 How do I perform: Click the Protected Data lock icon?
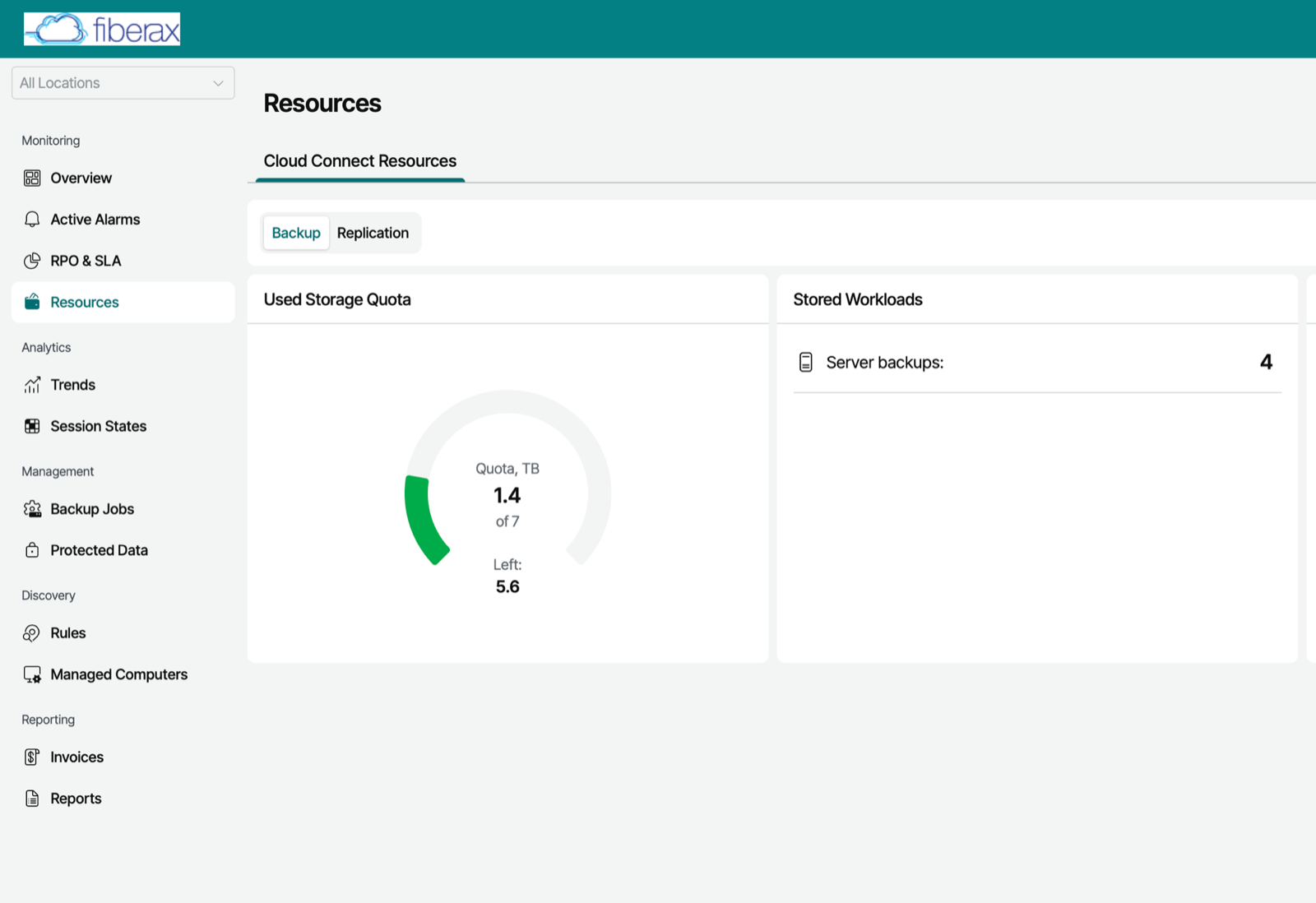(32, 550)
